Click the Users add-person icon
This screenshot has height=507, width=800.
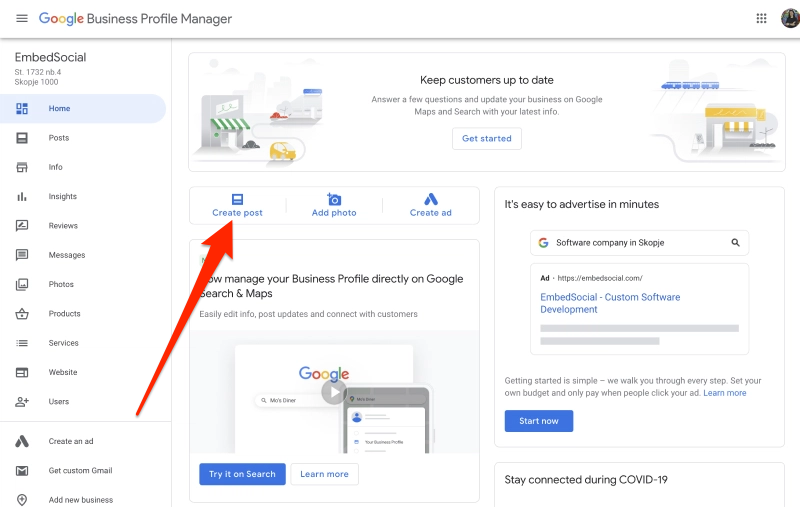pos(22,402)
